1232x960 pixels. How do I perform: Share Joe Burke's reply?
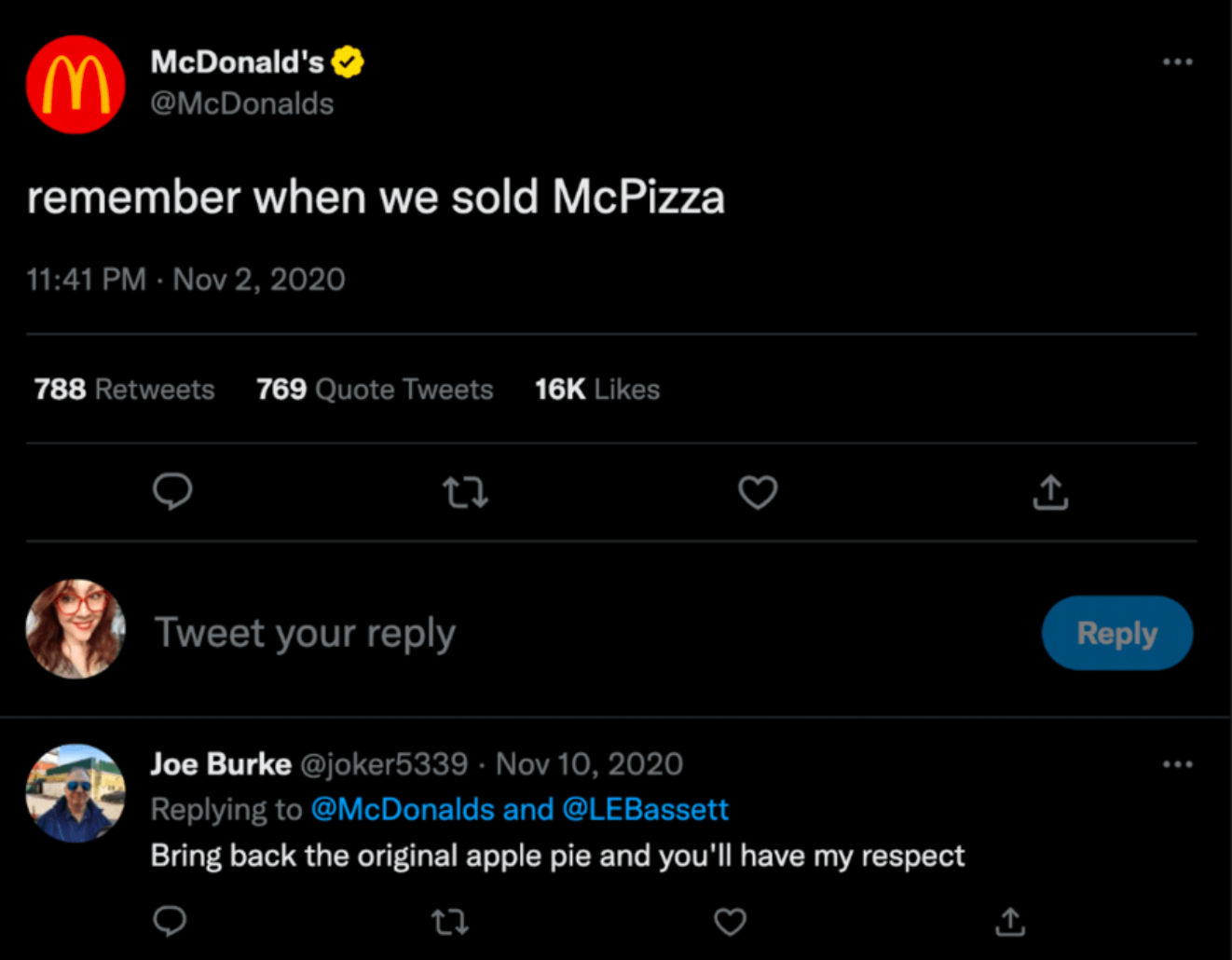pos(1010,923)
